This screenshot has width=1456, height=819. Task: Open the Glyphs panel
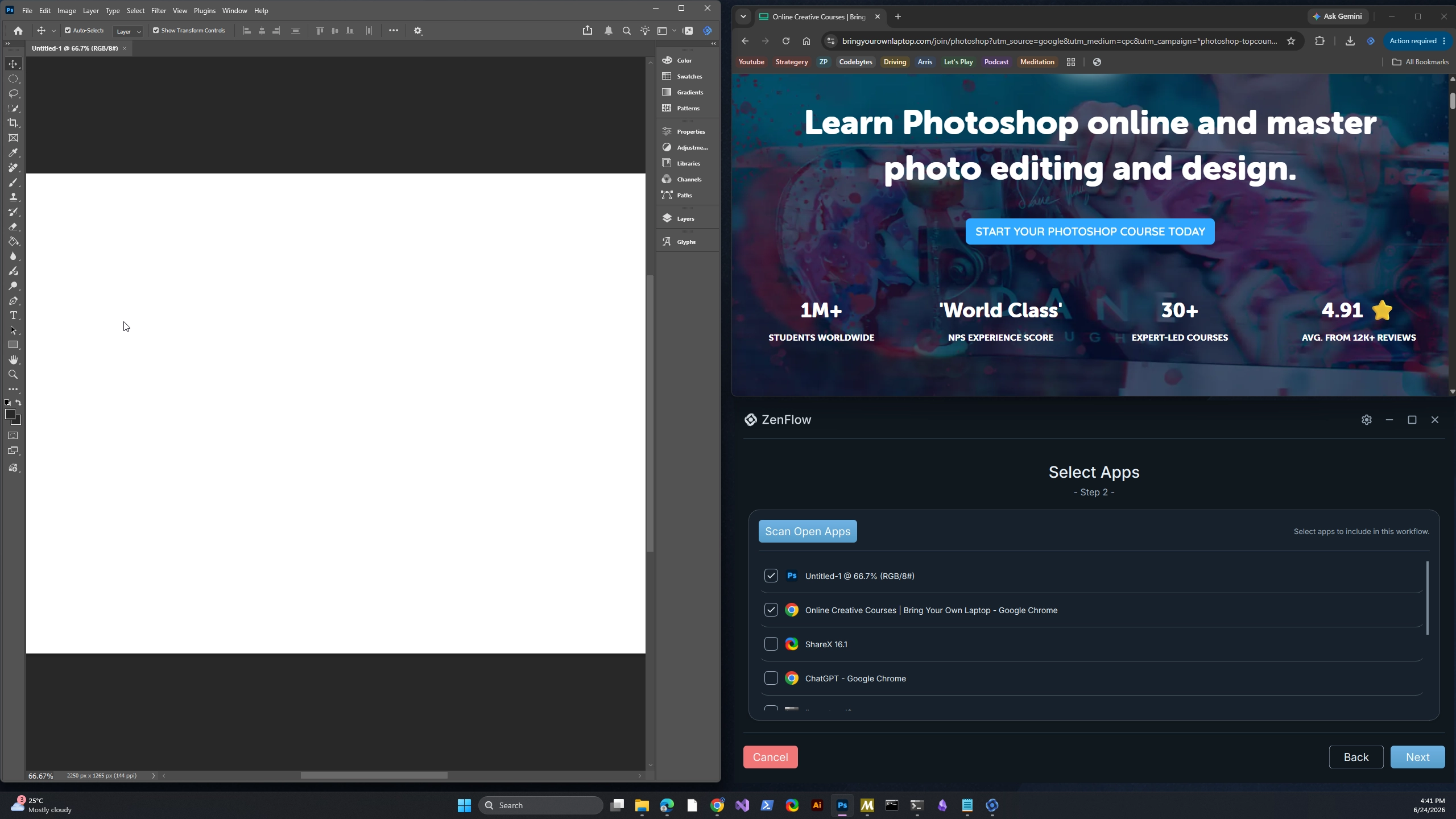click(679, 242)
